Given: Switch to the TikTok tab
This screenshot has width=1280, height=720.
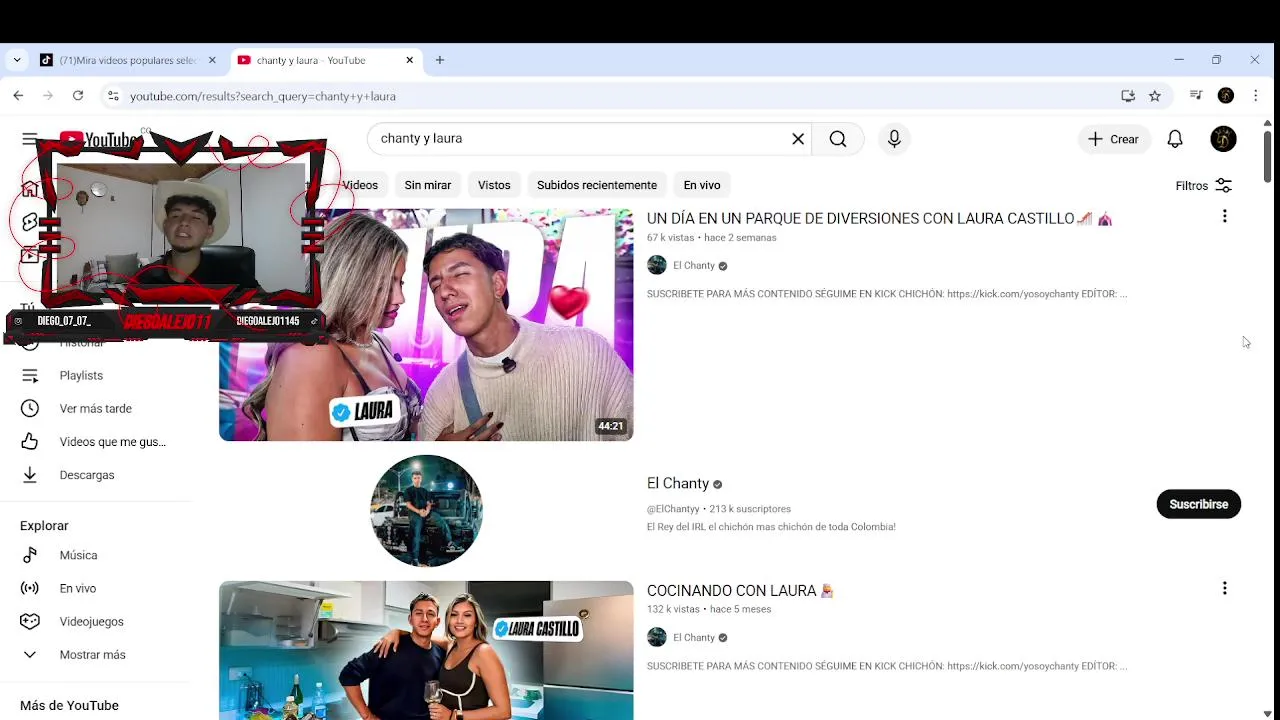Looking at the screenshot, I should click(128, 60).
